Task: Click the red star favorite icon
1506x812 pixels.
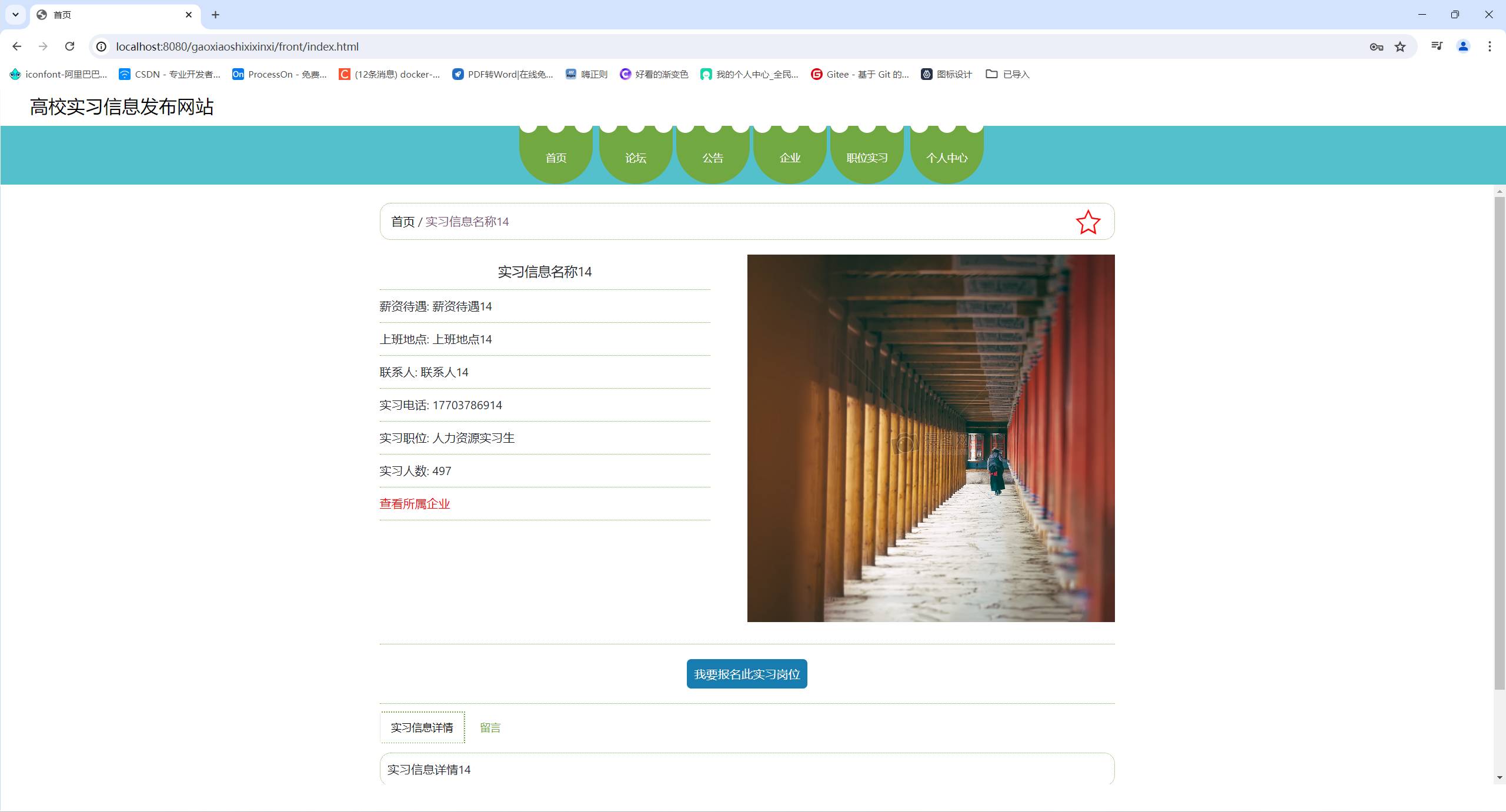Action: [1088, 222]
